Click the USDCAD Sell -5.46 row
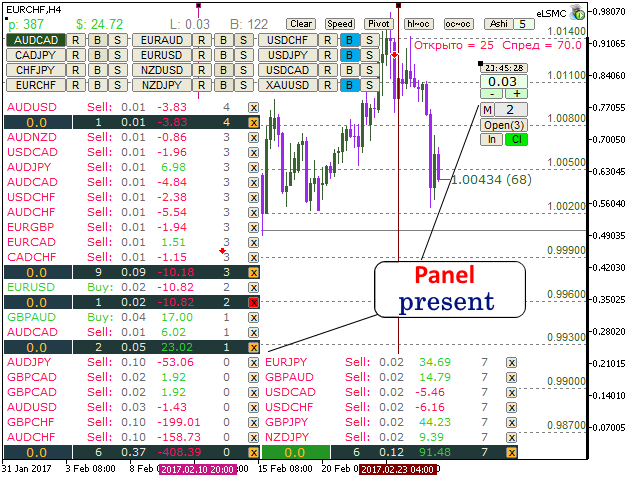640x480 pixels. pyautogui.click(x=391, y=393)
